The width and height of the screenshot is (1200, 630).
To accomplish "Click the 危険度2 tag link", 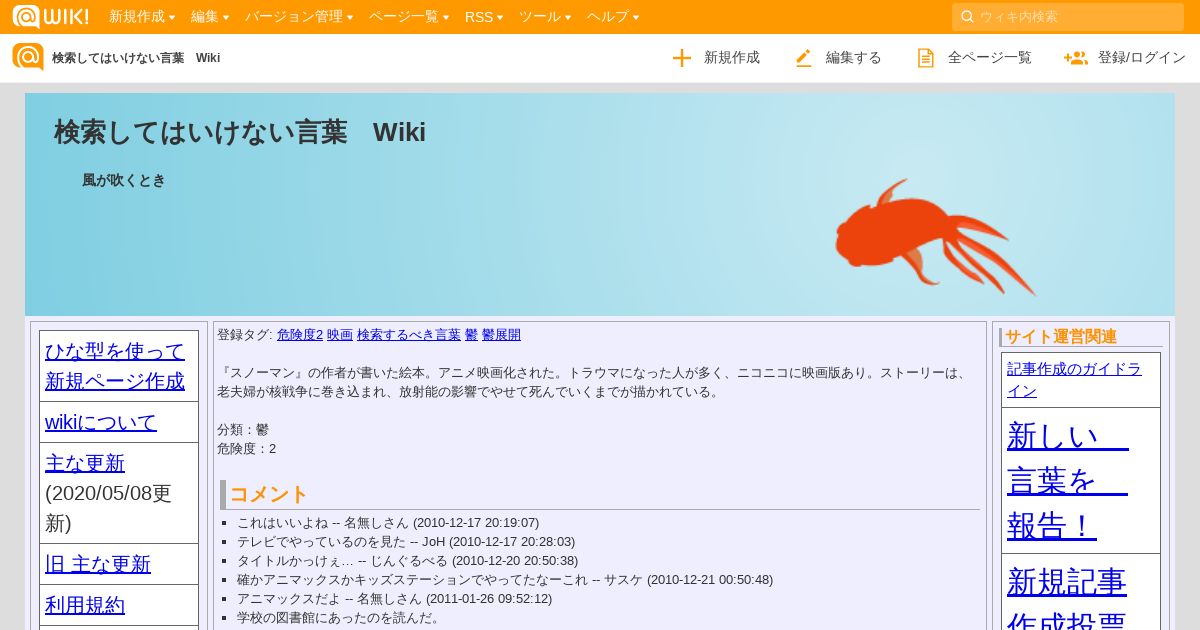I will 300,335.
